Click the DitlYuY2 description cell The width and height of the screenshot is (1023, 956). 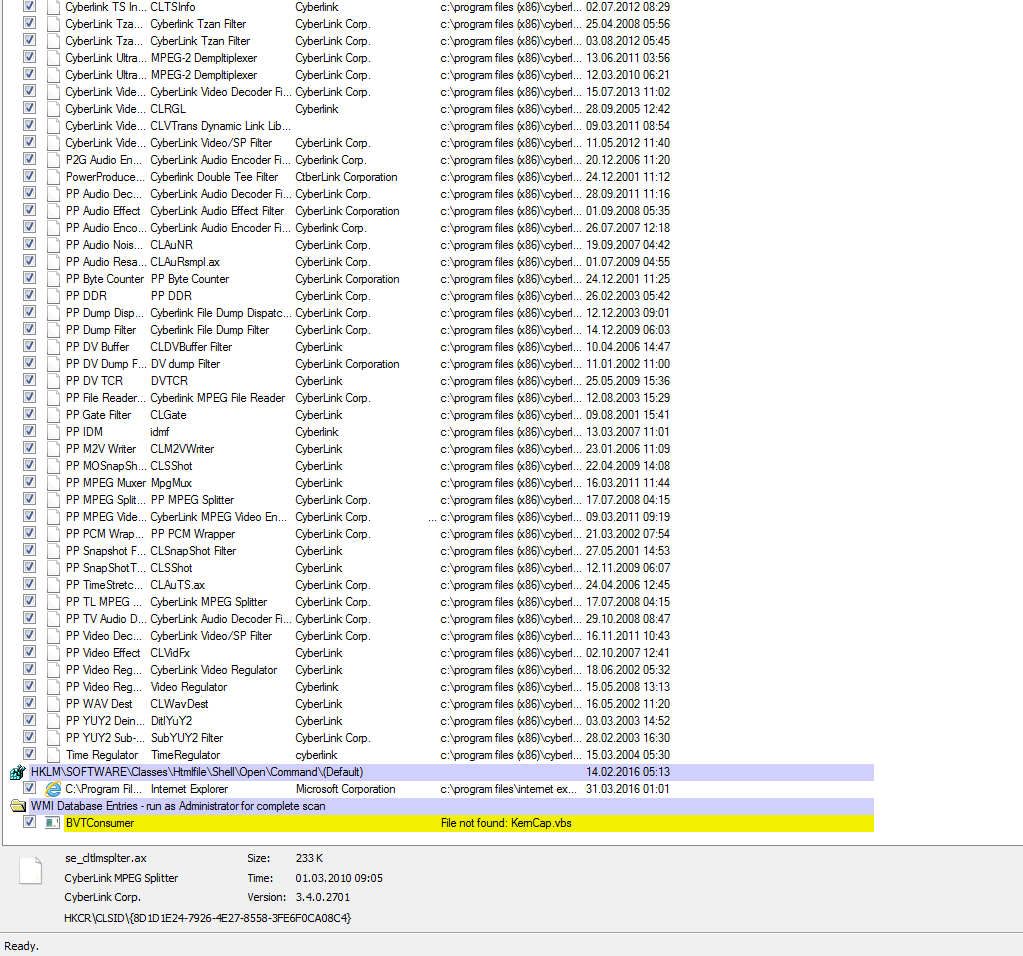coord(172,721)
